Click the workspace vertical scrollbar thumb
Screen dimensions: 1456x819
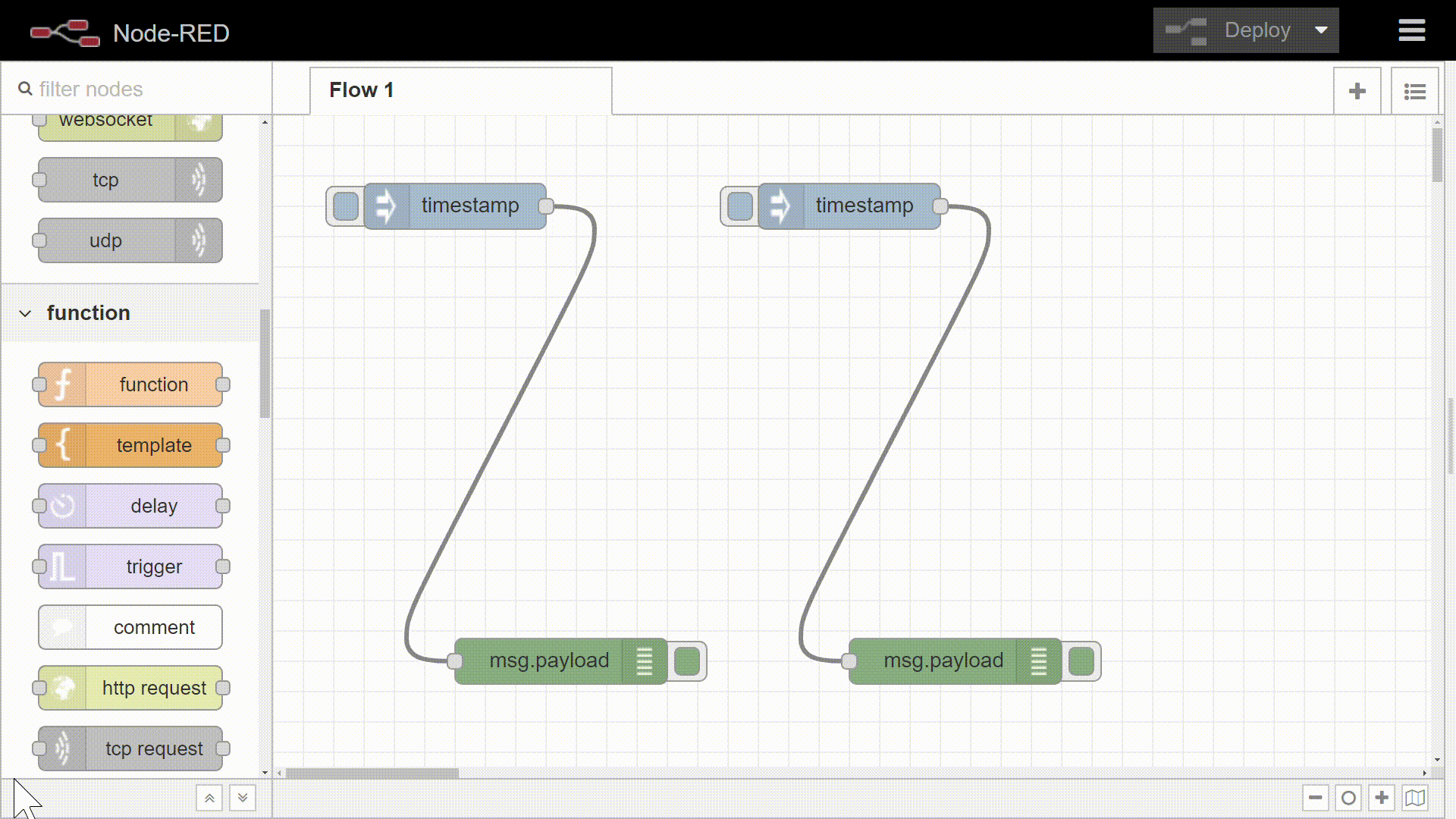click(x=1437, y=155)
